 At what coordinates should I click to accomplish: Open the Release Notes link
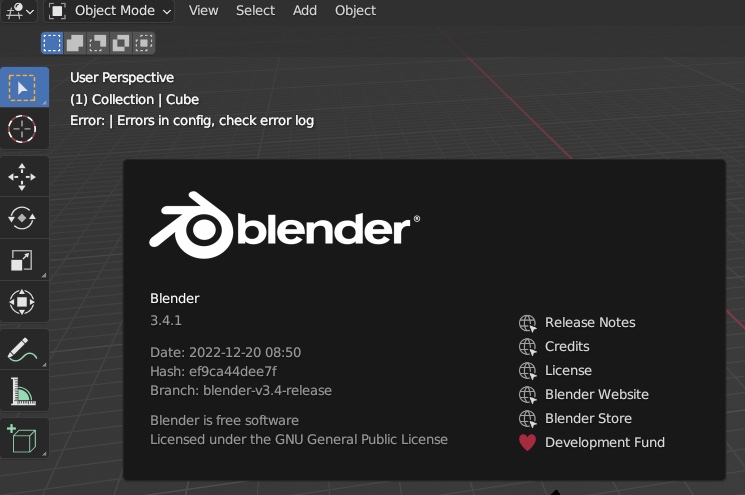589,322
